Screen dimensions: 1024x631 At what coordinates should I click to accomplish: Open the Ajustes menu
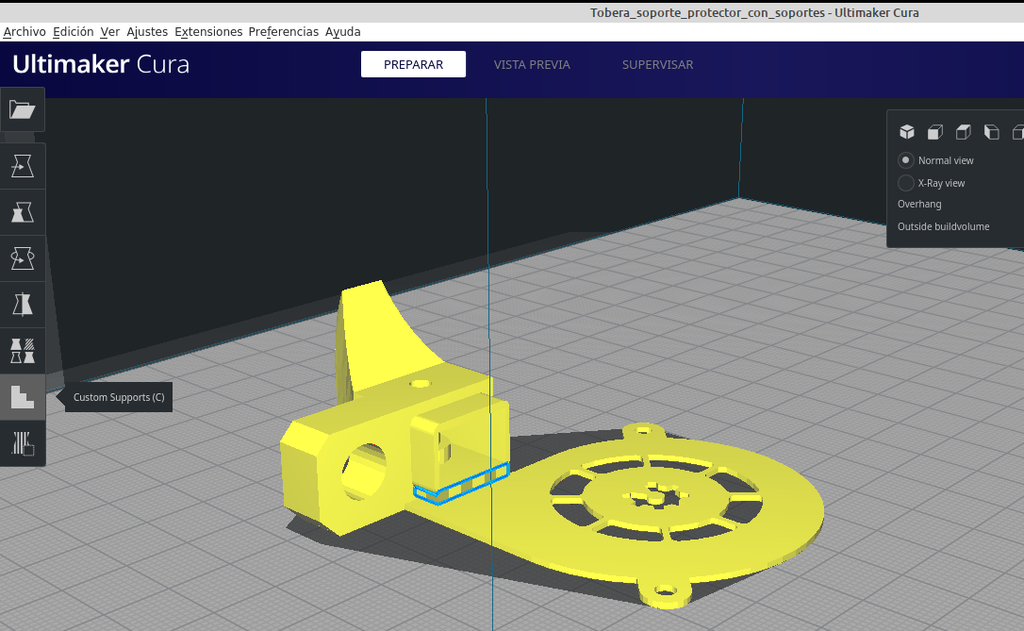tap(147, 31)
